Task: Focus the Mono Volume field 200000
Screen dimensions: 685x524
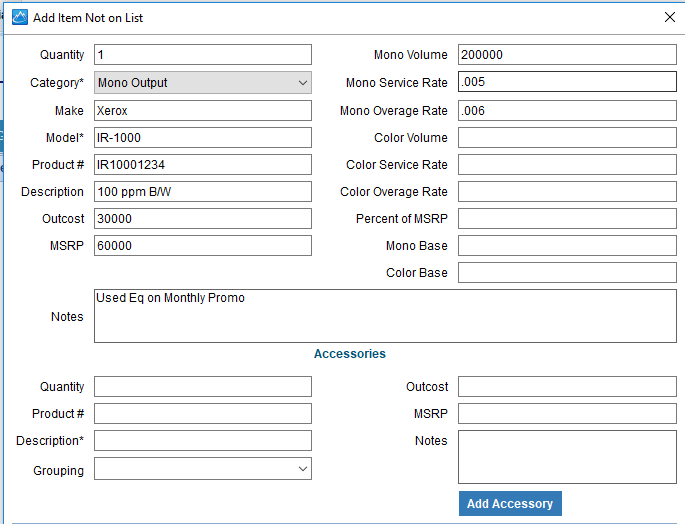Action: (567, 55)
